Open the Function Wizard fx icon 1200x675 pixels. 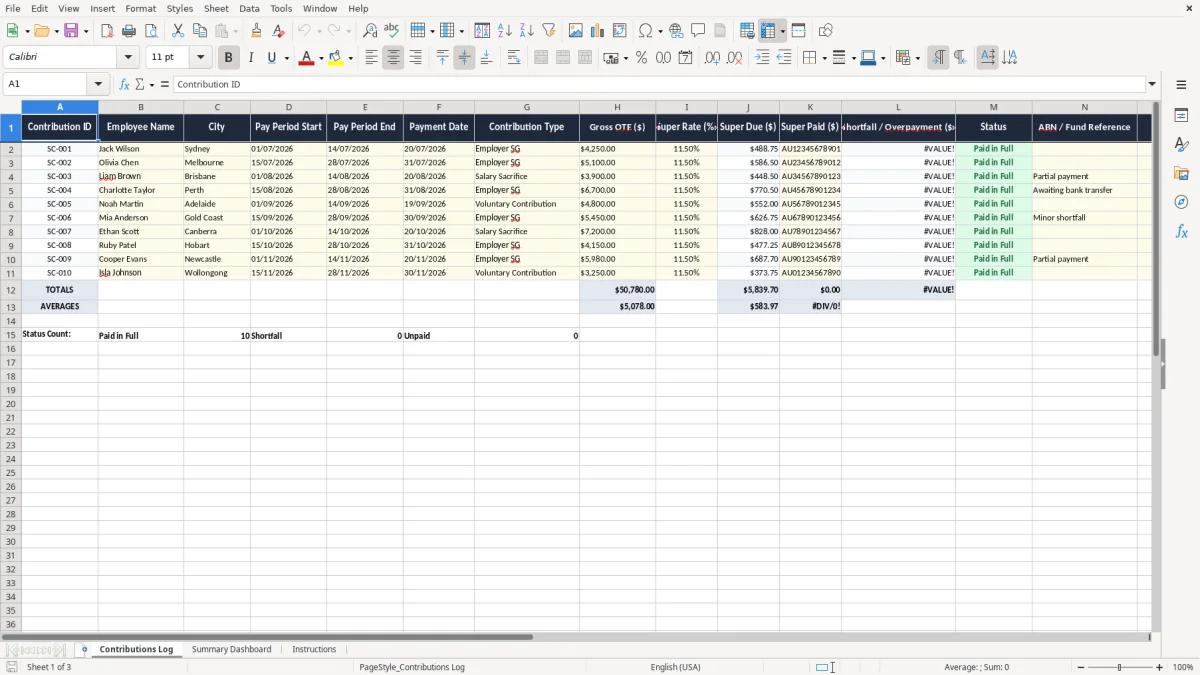[x=125, y=84]
